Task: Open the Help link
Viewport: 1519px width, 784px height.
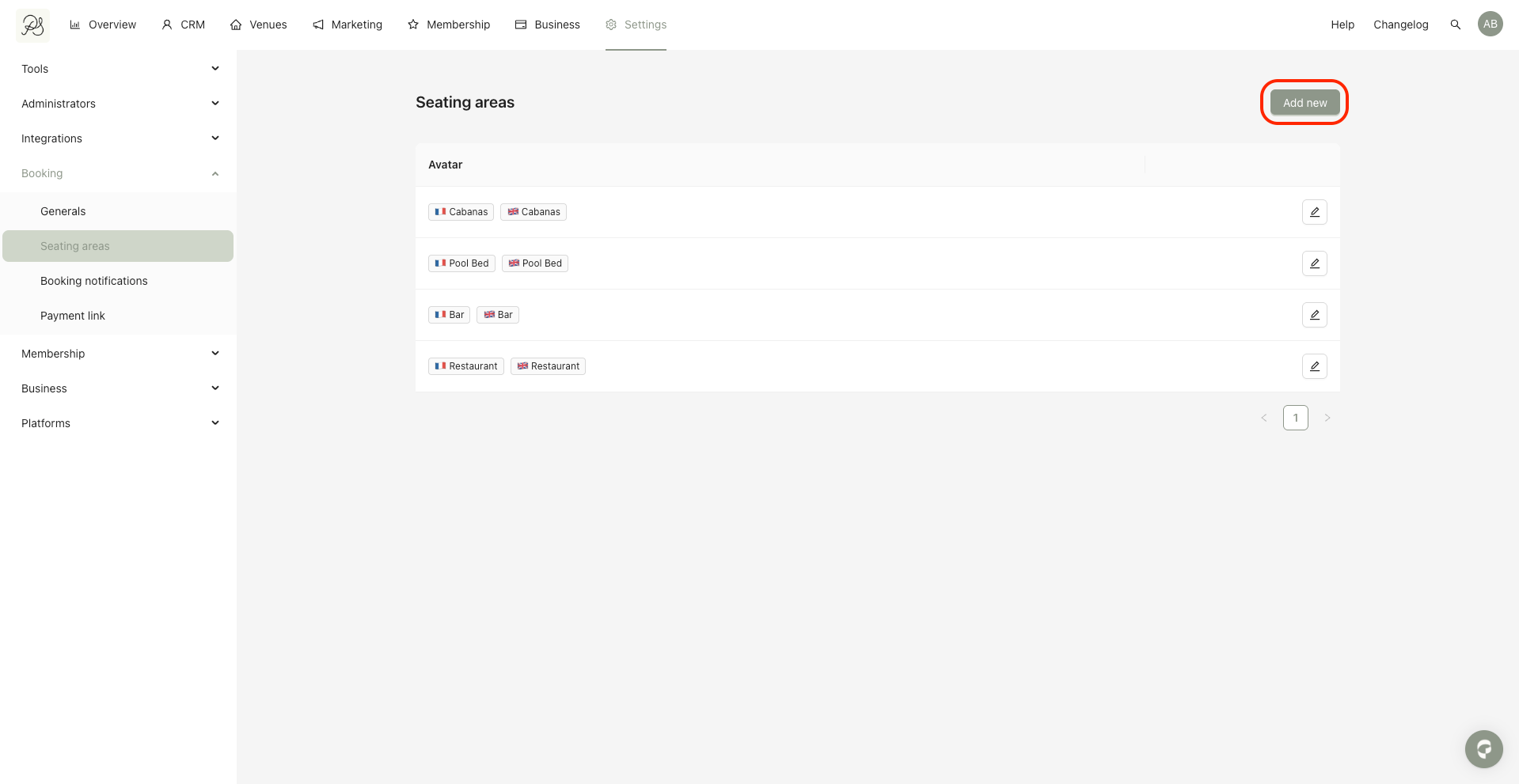Action: click(x=1342, y=25)
